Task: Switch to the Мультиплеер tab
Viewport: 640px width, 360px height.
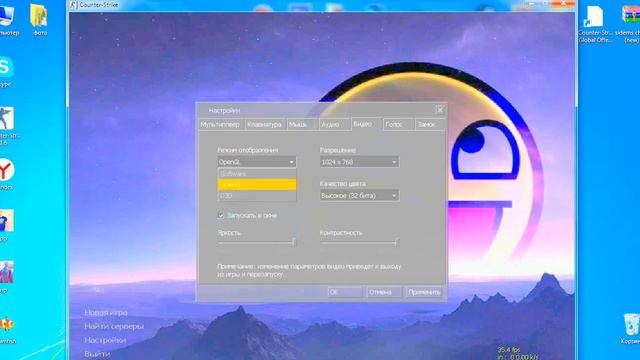Action: click(x=221, y=124)
